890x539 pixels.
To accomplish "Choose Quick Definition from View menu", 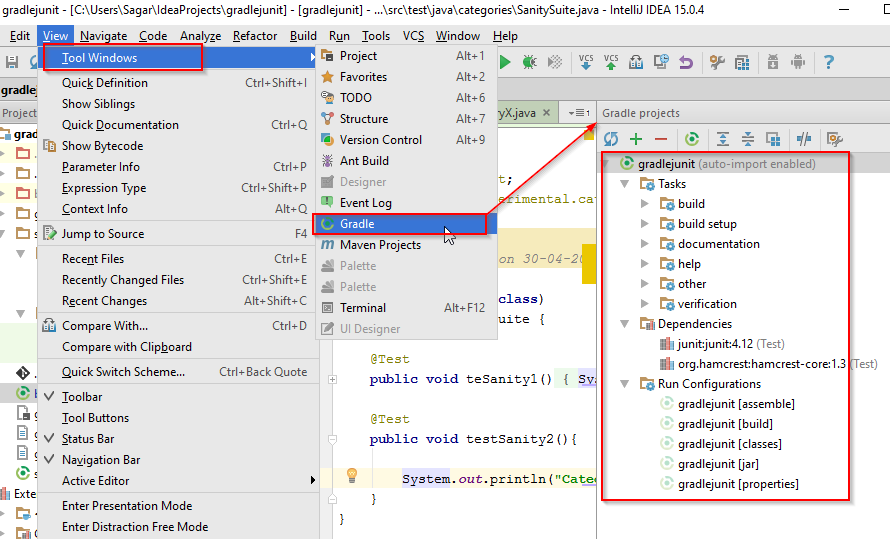I will 179,83.
